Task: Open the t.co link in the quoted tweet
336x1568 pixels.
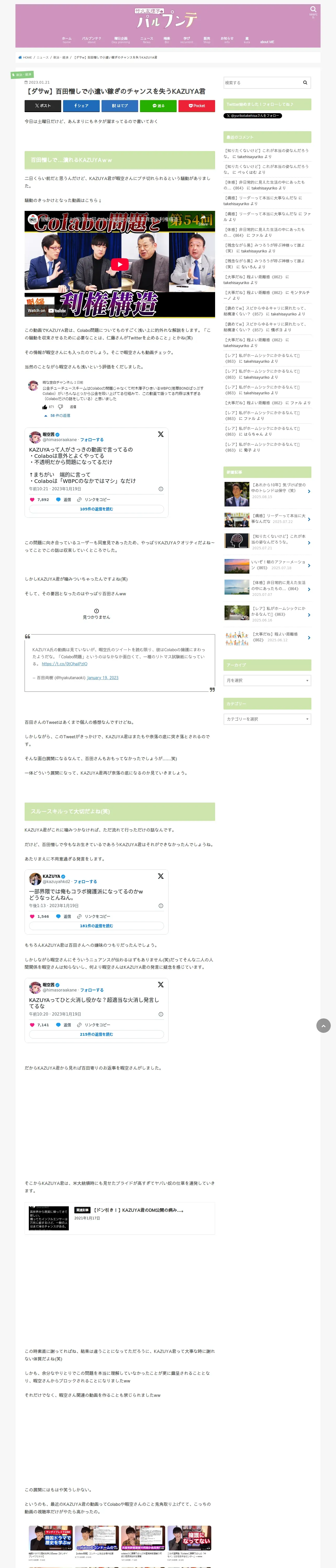Action: coord(65,664)
